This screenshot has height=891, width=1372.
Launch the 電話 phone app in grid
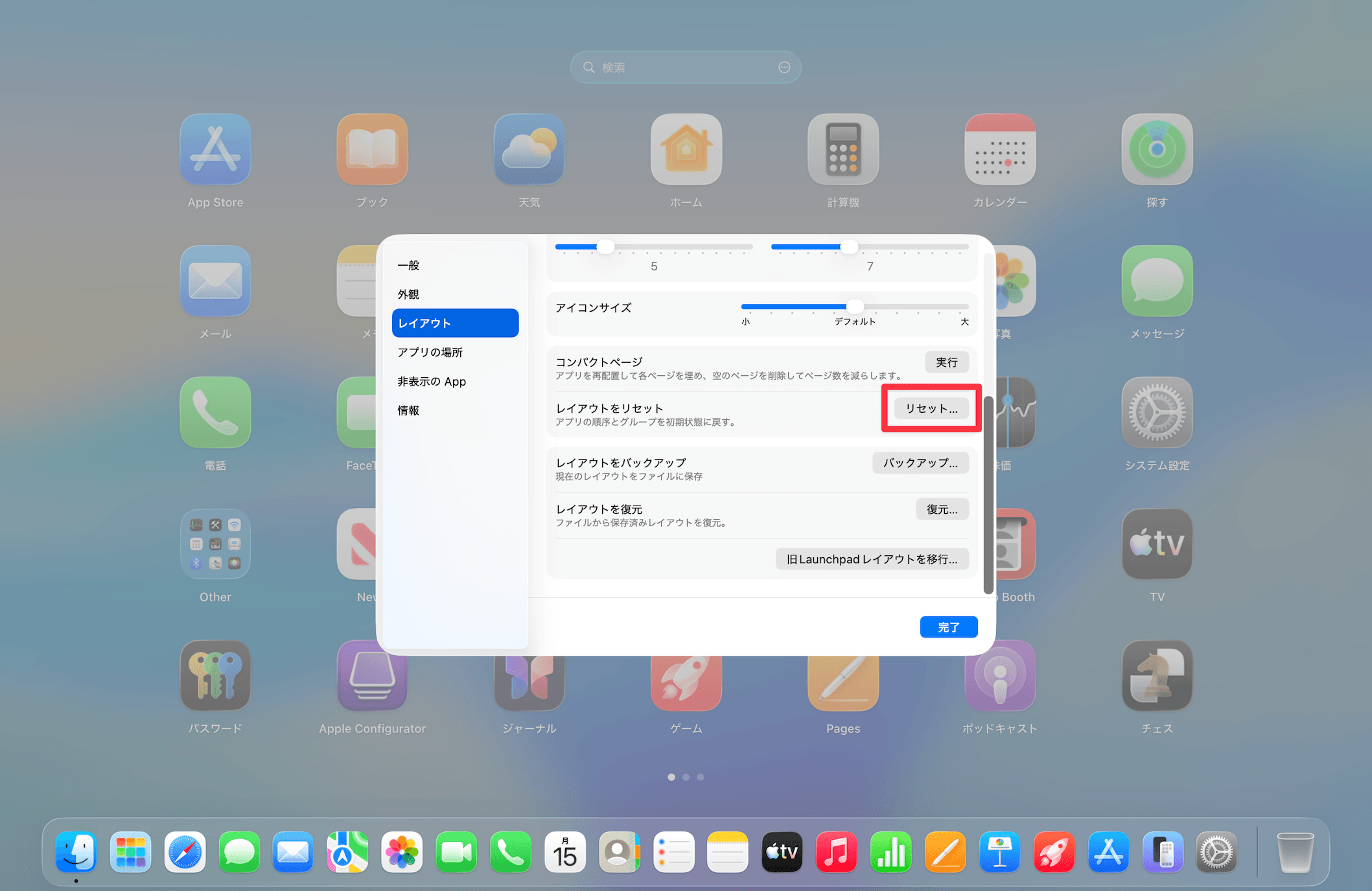click(x=215, y=413)
